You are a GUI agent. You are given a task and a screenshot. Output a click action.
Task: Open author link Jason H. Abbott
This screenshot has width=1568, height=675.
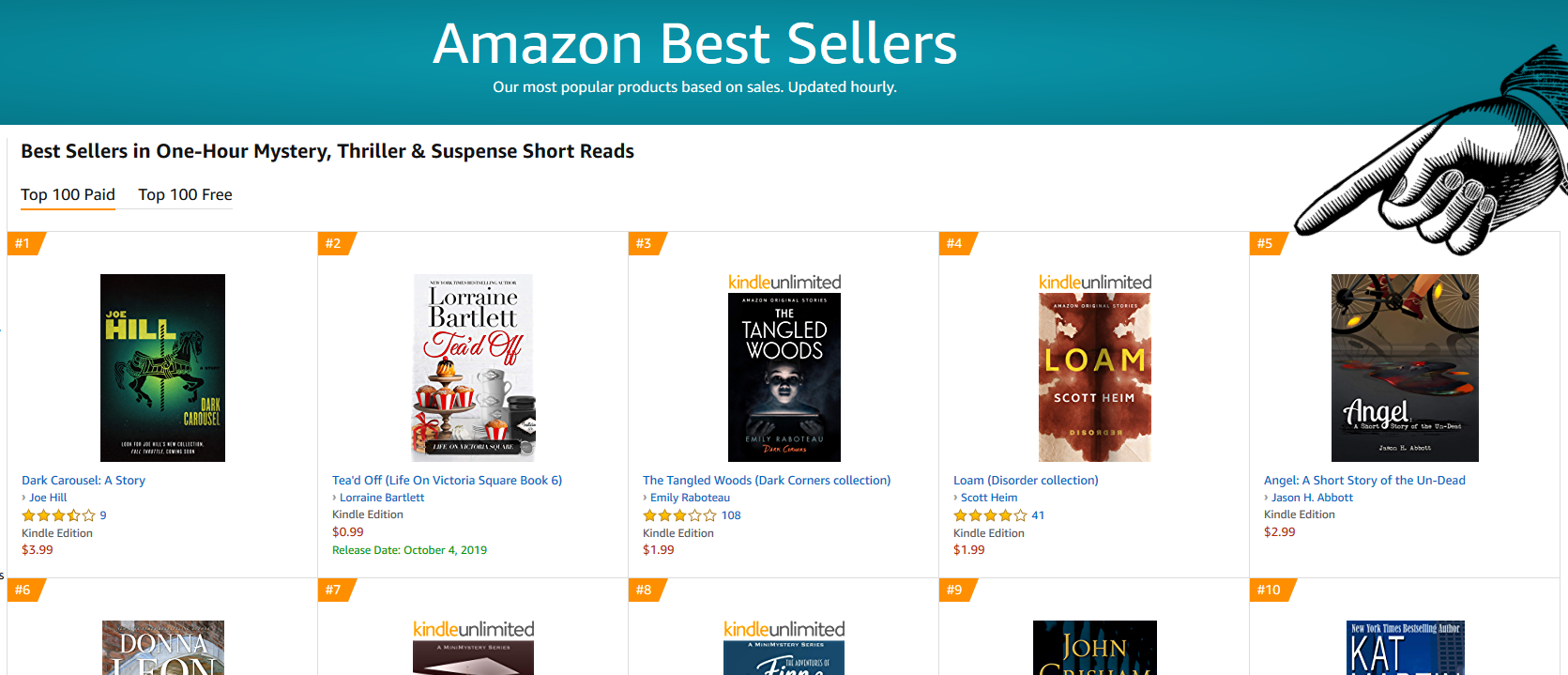pos(1312,498)
